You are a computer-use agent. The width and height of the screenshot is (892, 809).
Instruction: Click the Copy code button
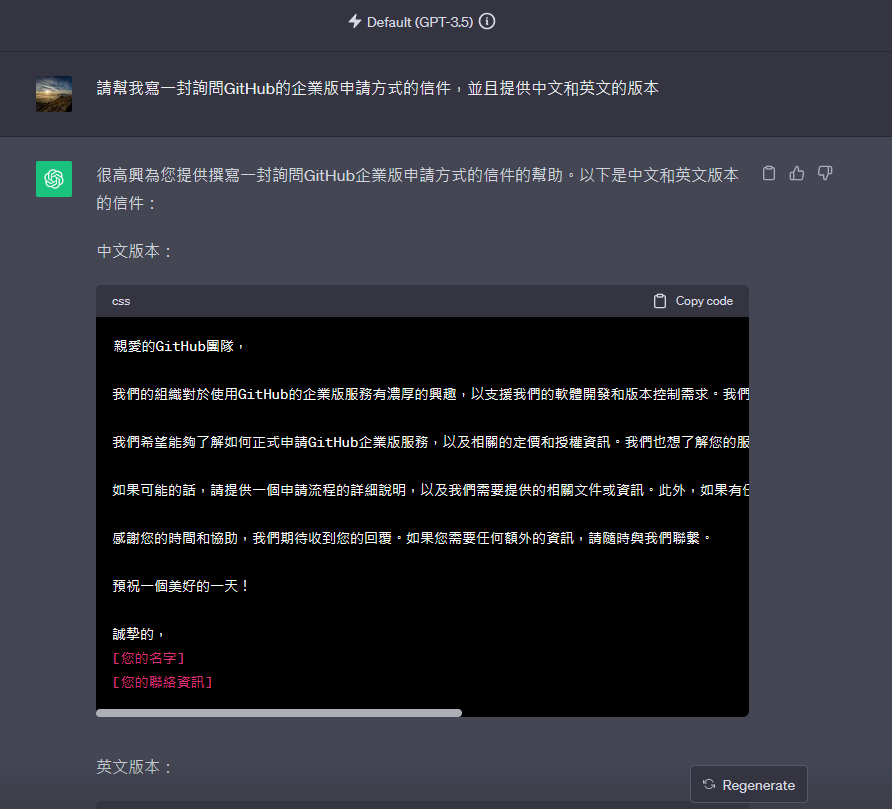[x=693, y=301]
